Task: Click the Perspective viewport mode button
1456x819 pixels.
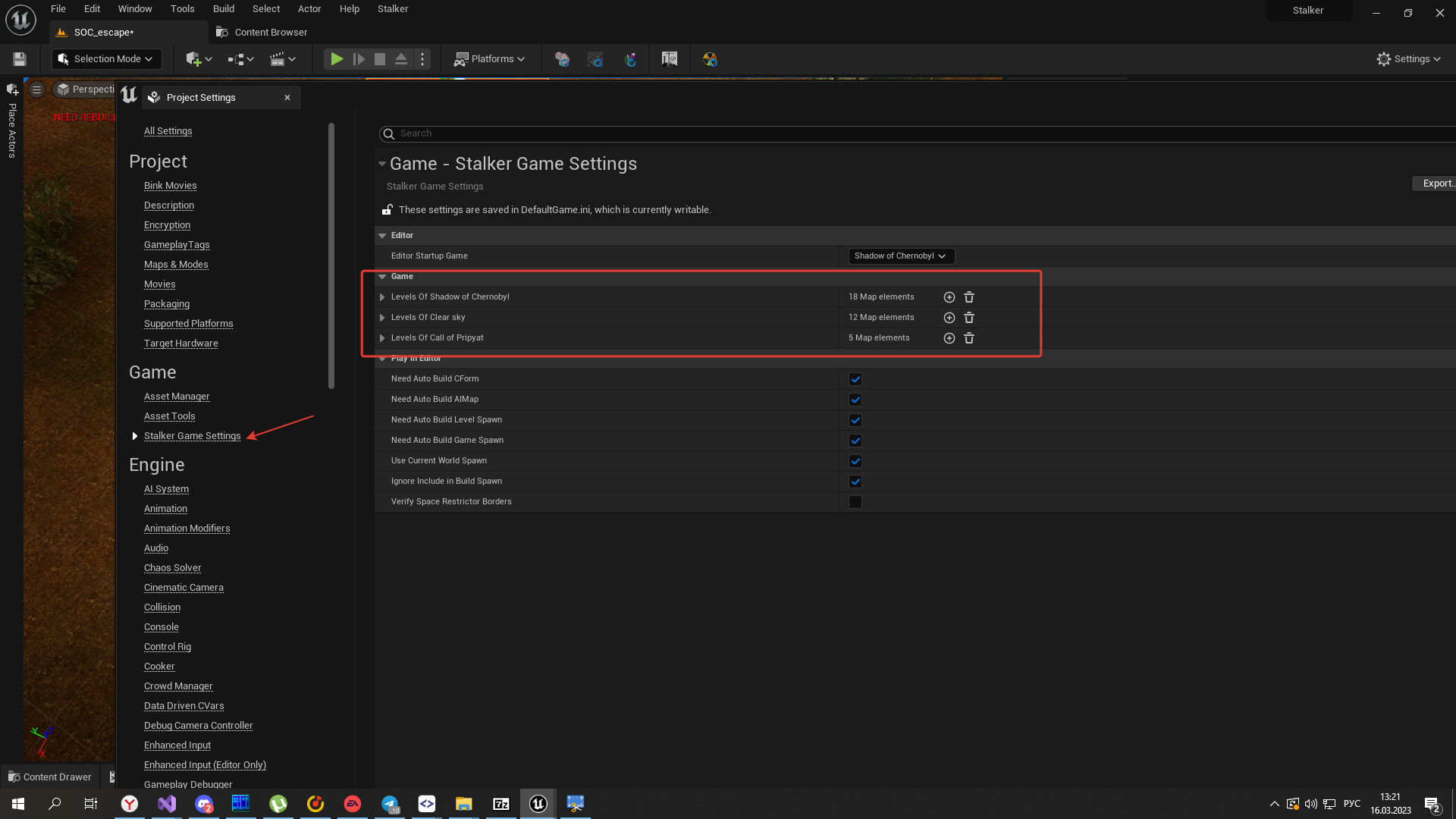Action: click(x=85, y=89)
